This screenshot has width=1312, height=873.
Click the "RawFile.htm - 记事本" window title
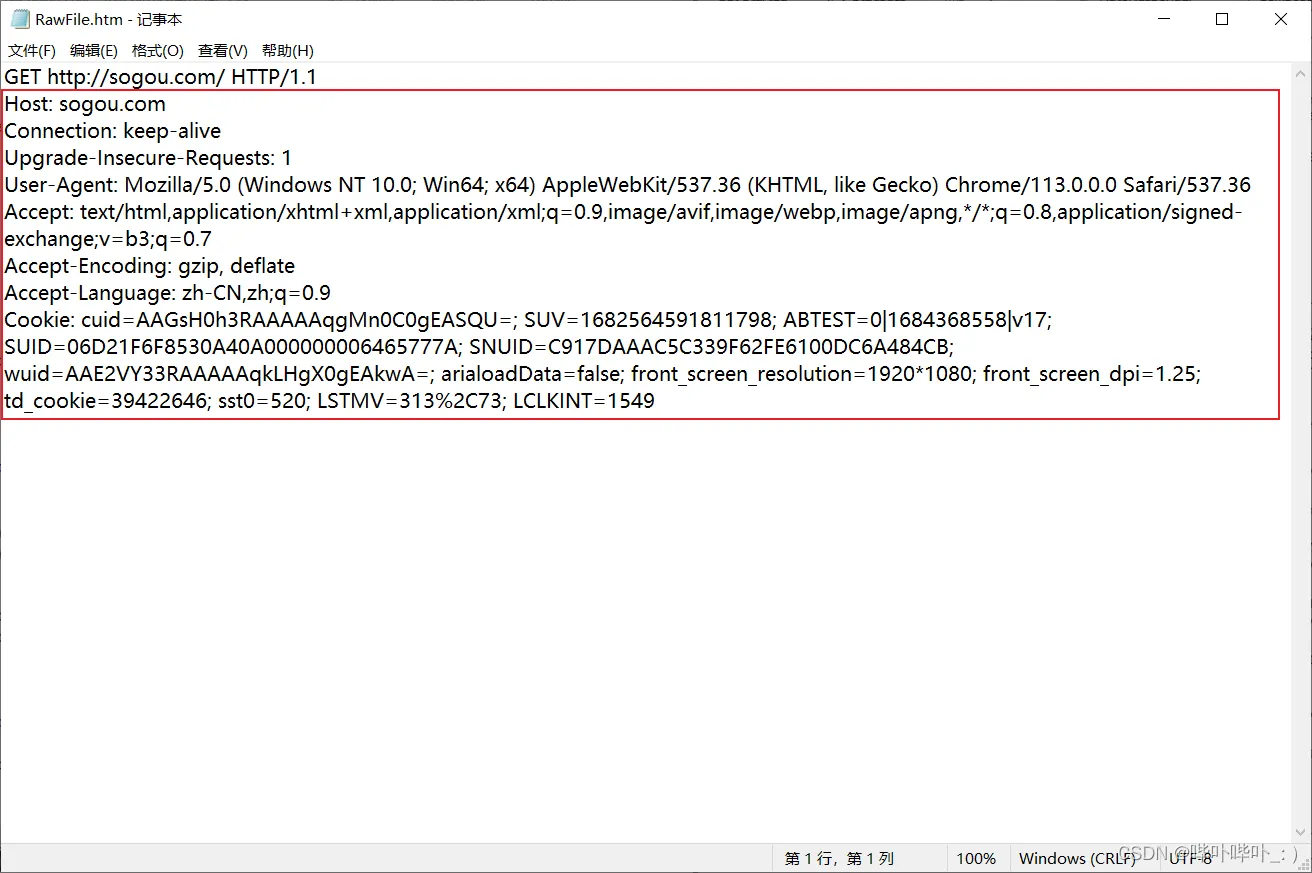tap(109, 19)
